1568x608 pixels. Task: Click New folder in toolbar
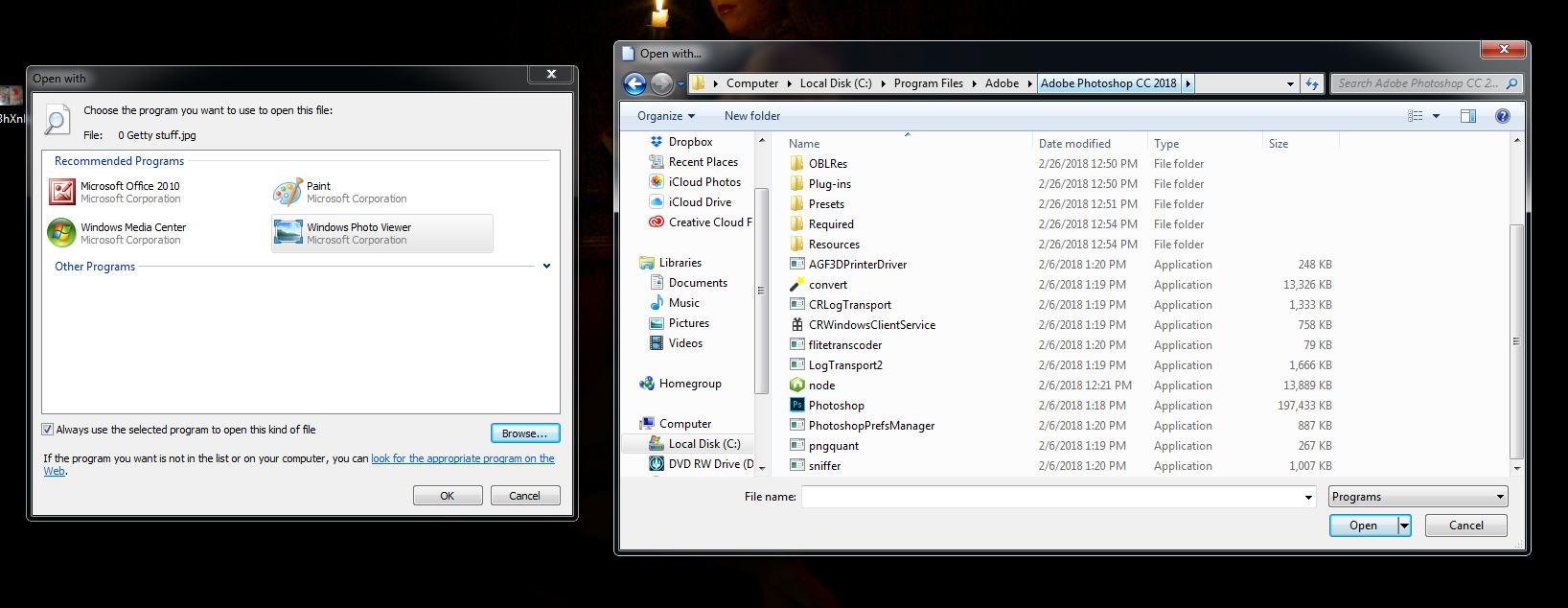(752, 116)
